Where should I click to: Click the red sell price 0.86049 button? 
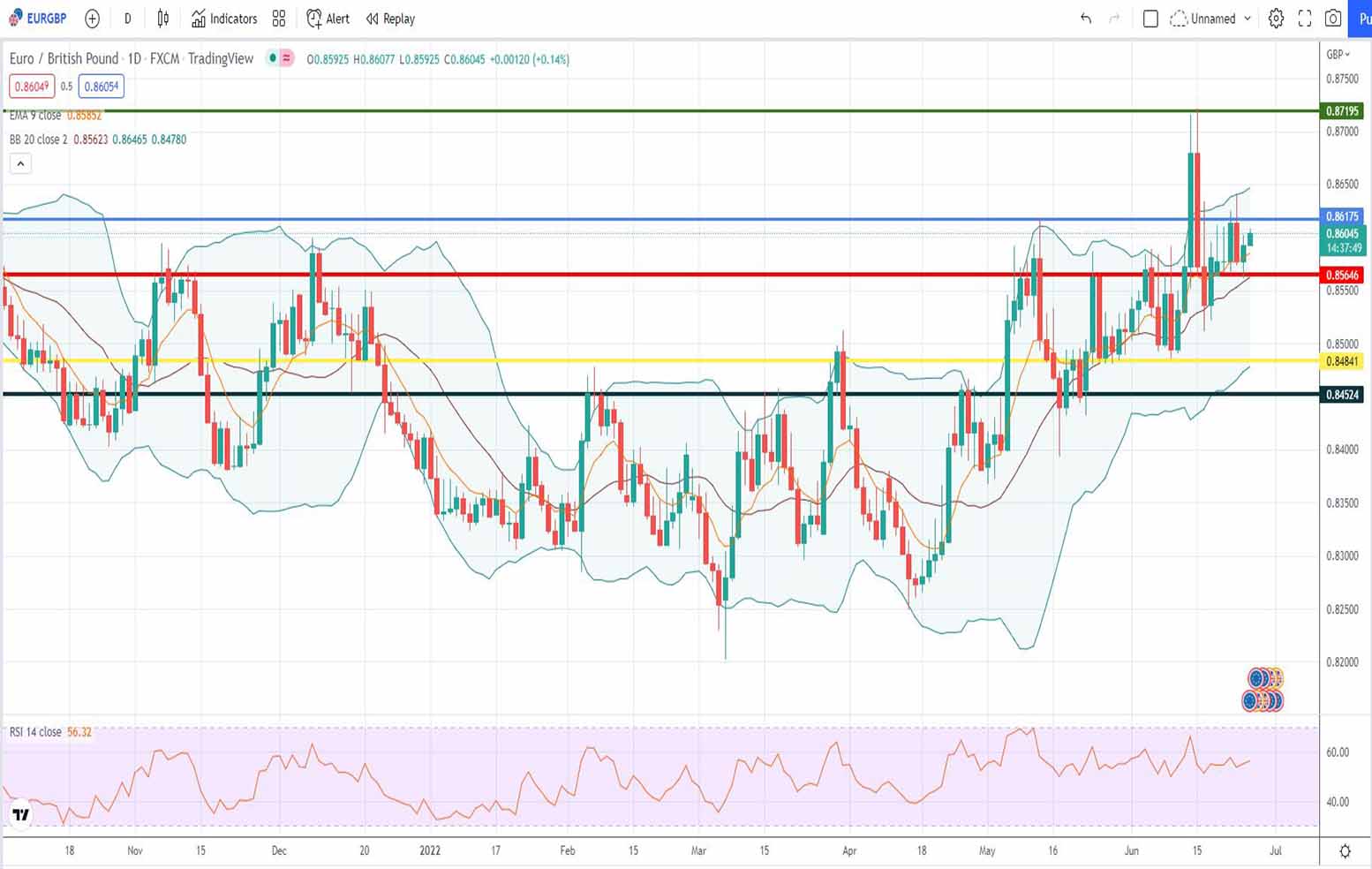(x=32, y=87)
